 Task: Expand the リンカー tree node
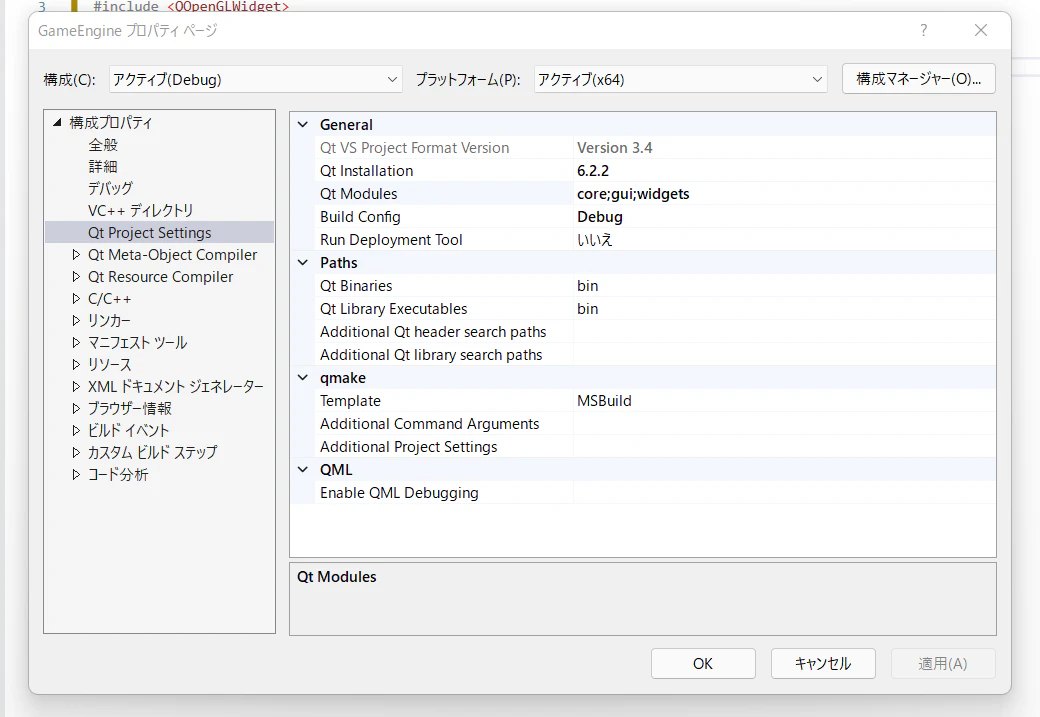tap(76, 320)
